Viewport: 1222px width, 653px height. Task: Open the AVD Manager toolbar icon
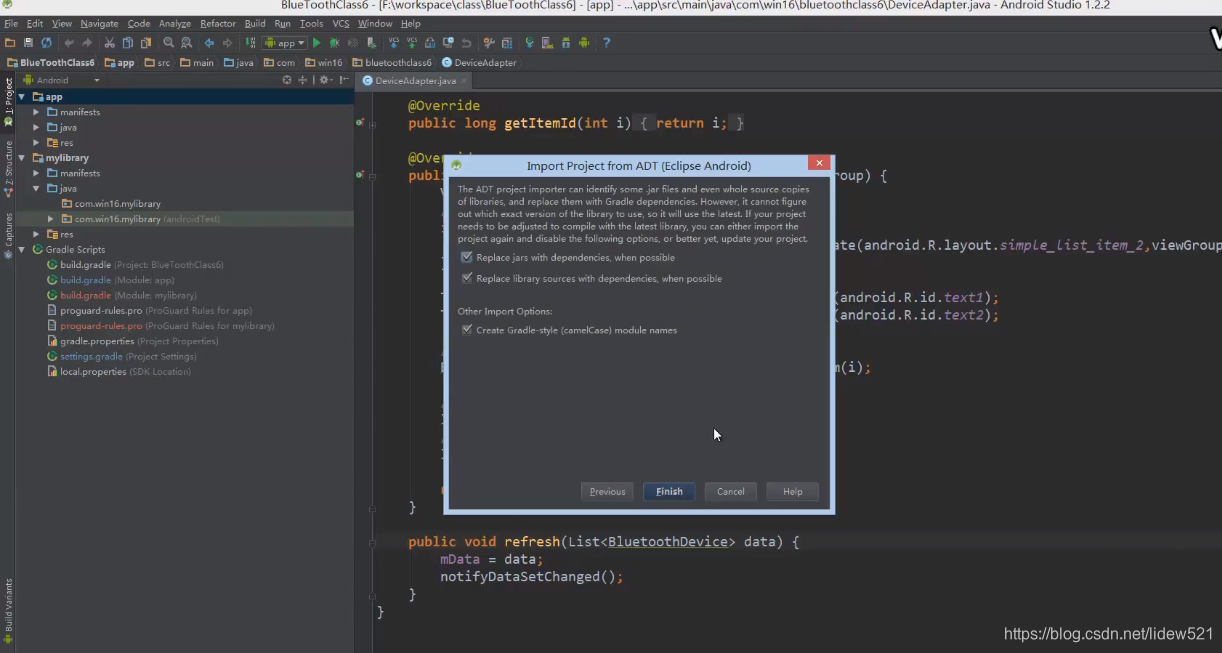click(547, 43)
